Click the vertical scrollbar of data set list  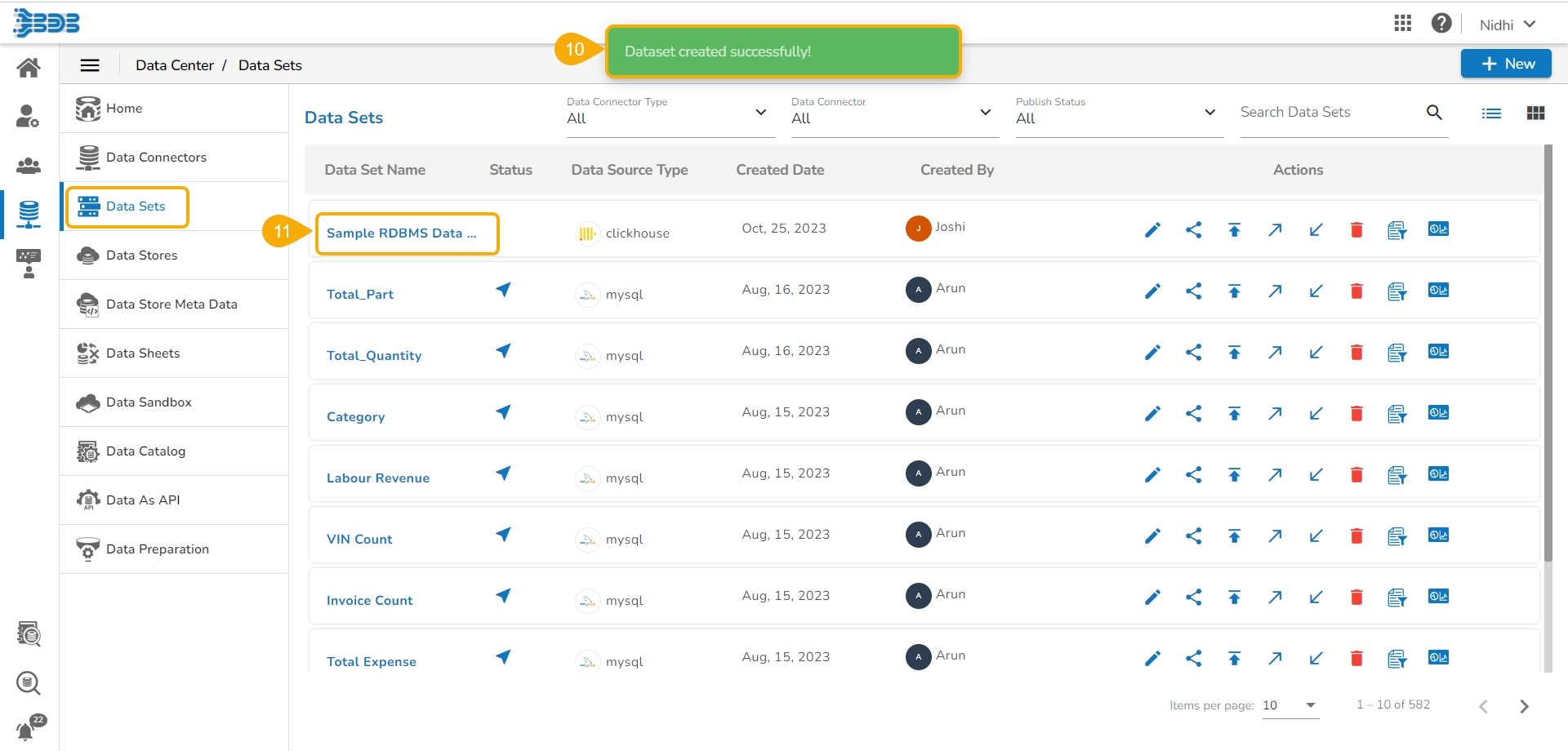1548,353
